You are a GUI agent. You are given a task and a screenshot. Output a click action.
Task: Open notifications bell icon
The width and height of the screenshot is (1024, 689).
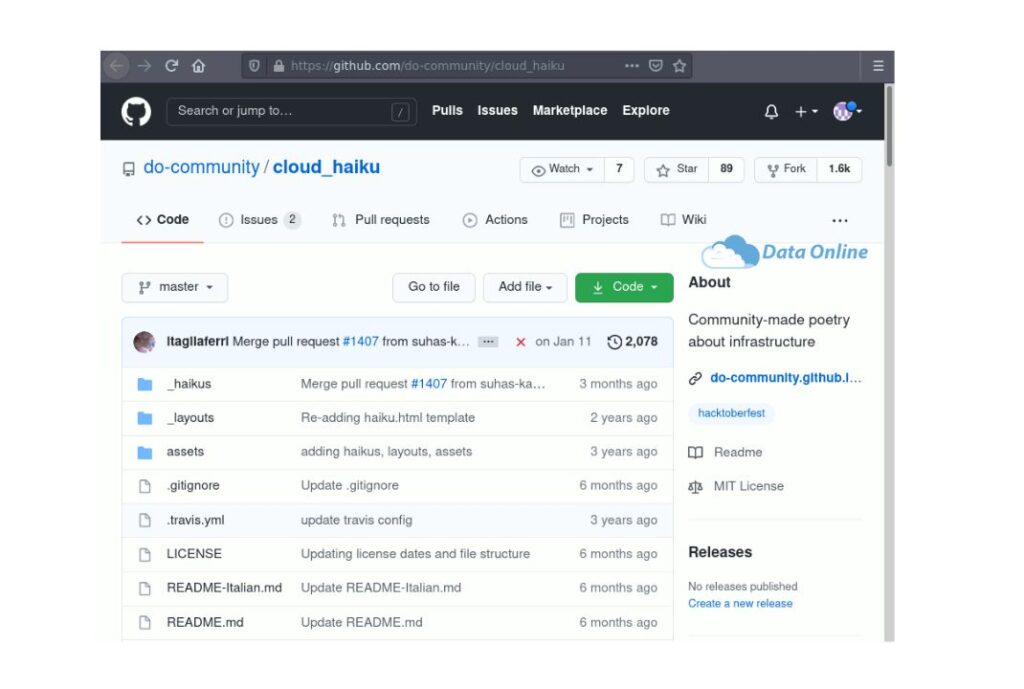point(771,112)
